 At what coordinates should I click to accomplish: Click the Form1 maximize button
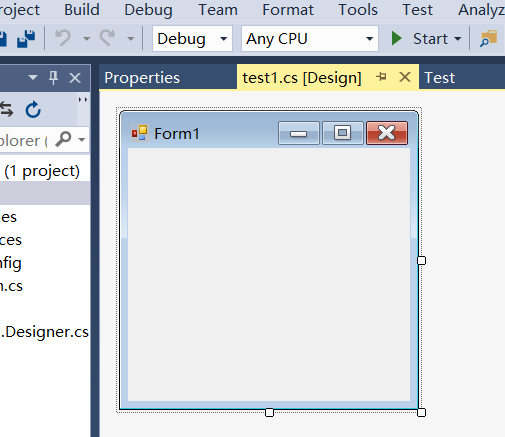[x=343, y=133]
